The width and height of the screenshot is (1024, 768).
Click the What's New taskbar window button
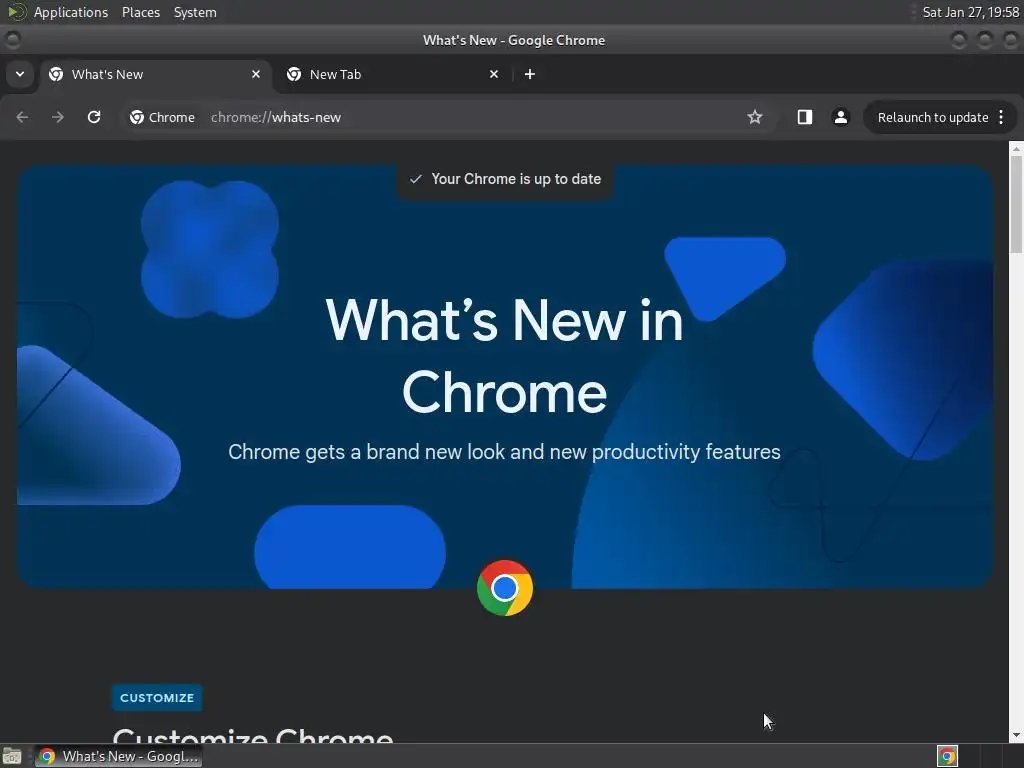coord(119,756)
